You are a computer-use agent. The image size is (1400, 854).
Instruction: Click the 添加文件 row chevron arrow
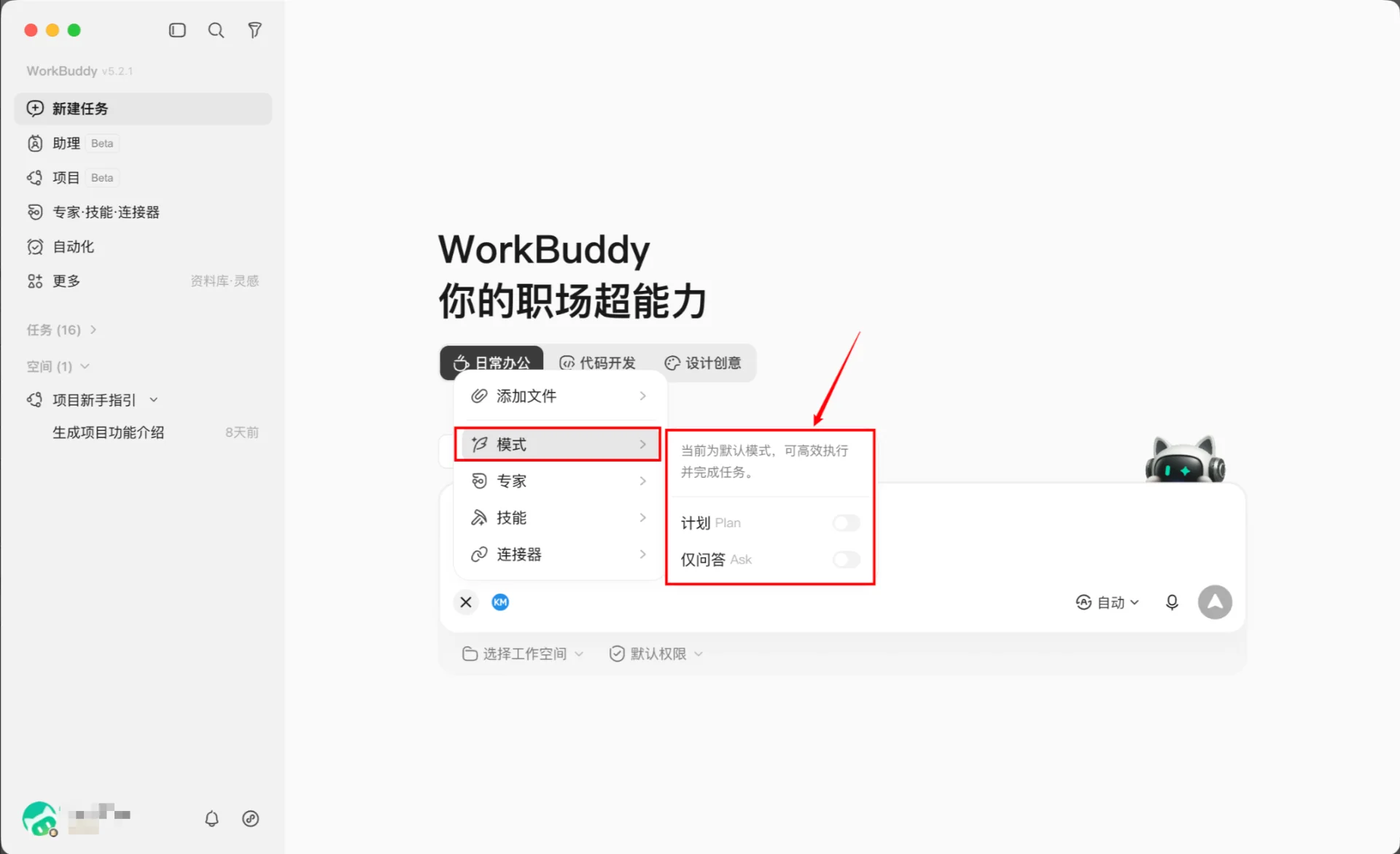(642, 396)
